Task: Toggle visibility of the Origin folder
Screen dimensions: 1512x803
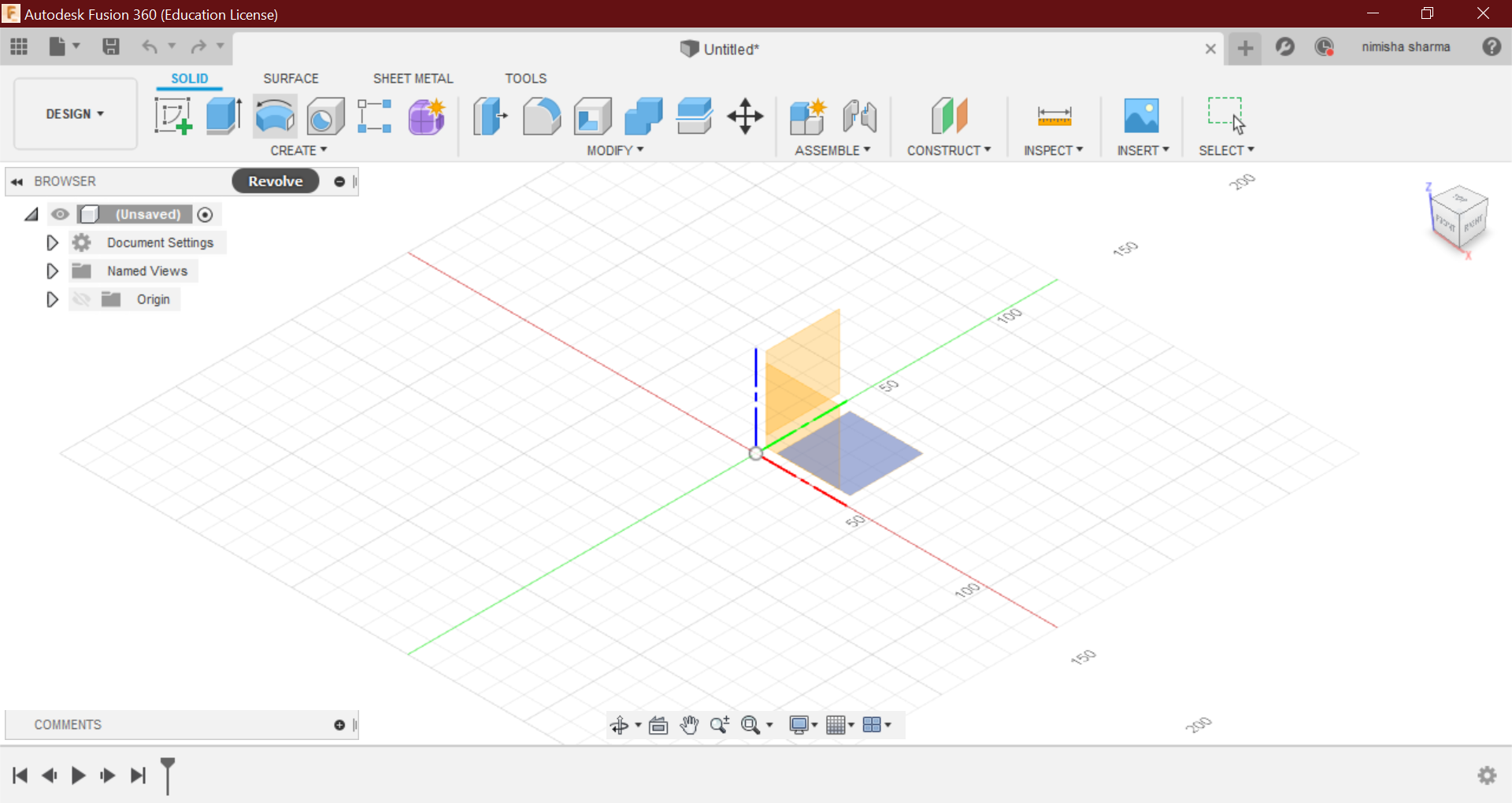Action: pyautogui.click(x=81, y=299)
